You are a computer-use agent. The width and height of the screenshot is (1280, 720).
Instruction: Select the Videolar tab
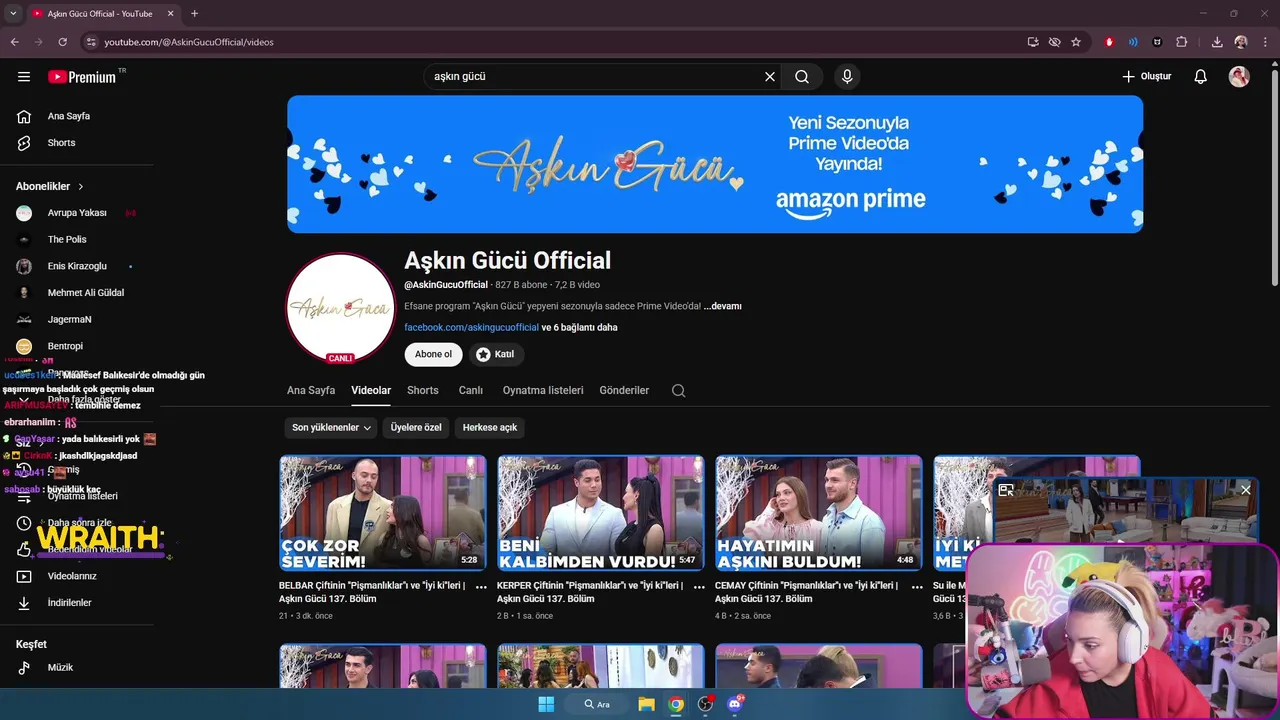click(371, 391)
